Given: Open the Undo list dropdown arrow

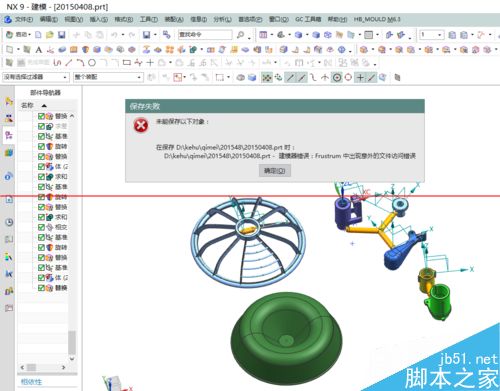Looking at the screenshot, I should (123, 35).
